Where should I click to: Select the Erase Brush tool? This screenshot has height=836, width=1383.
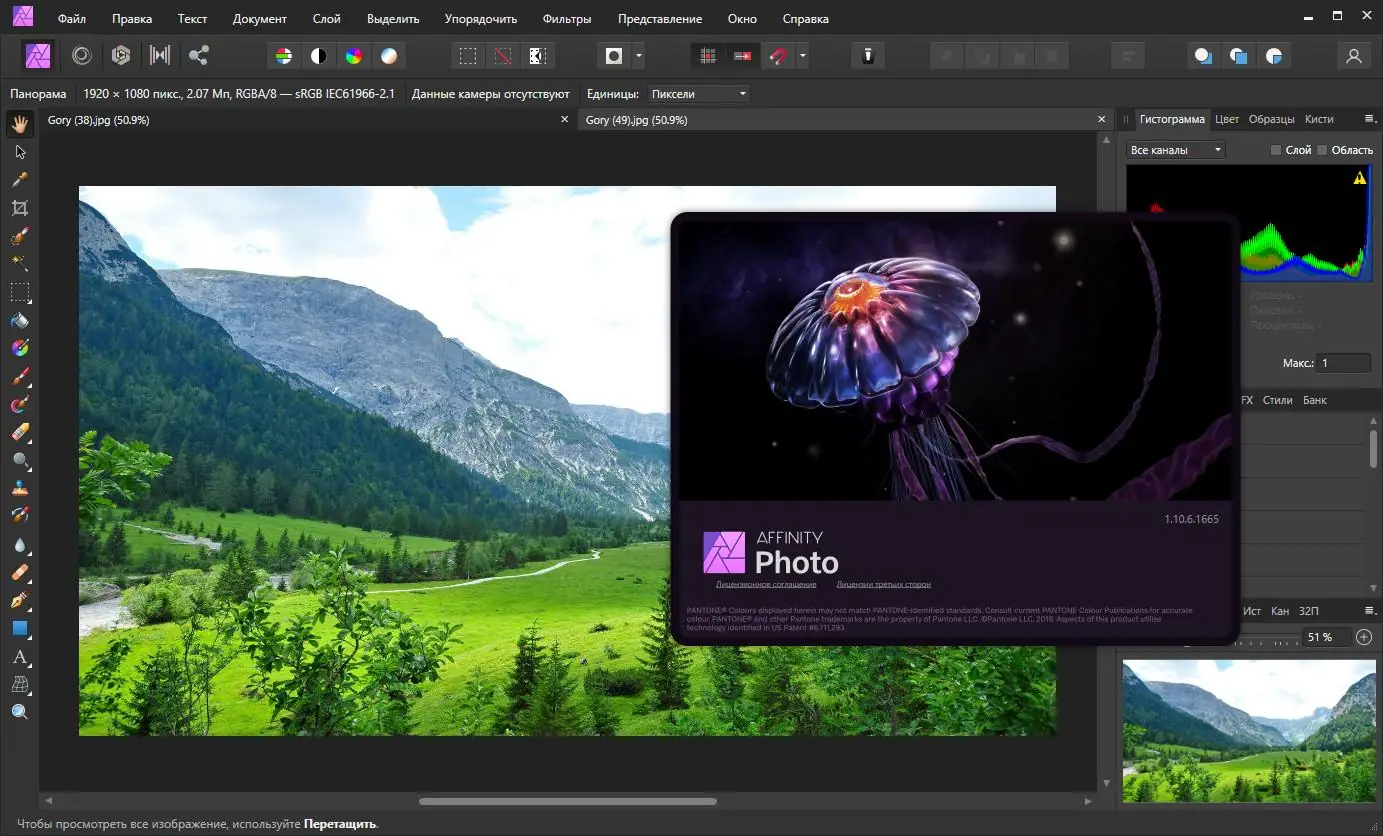pyautogui.click(x=19, y=433)
